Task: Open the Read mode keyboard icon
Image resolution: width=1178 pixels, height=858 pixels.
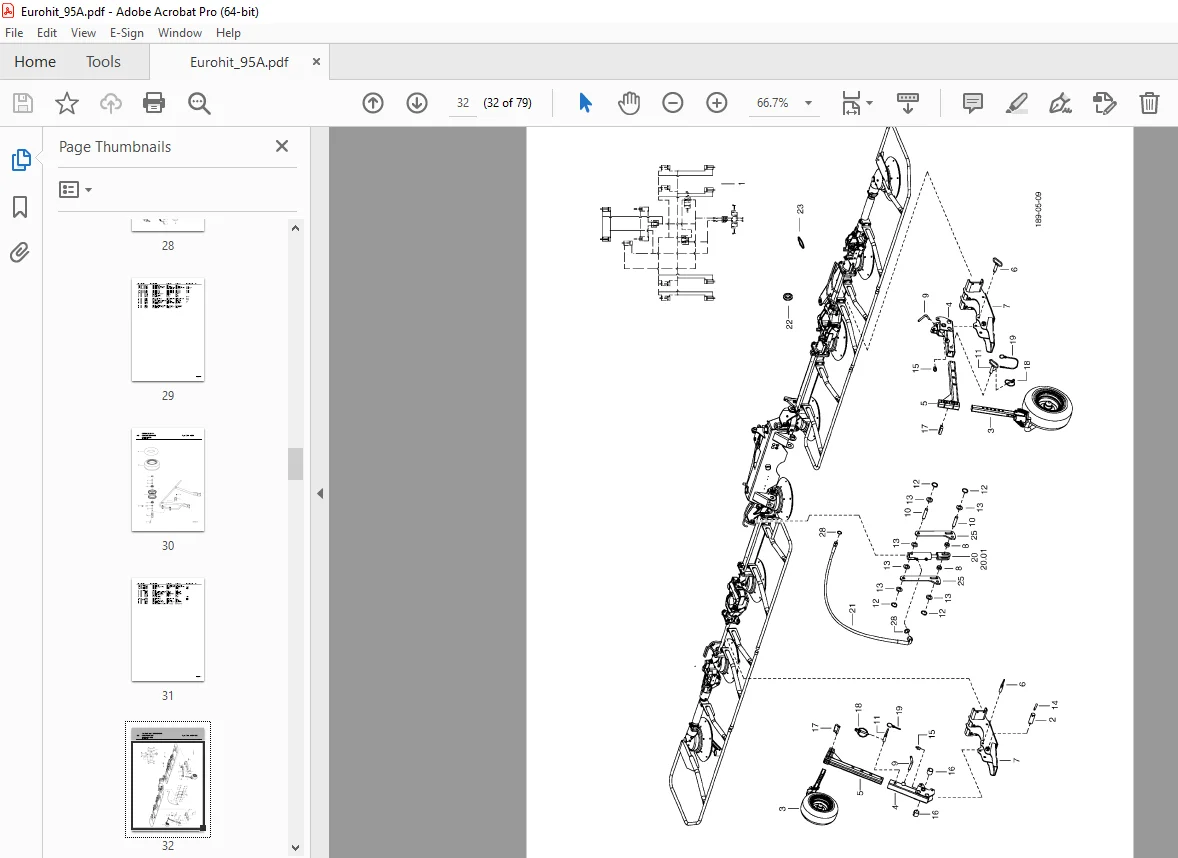Action: [x=908, y=103]
